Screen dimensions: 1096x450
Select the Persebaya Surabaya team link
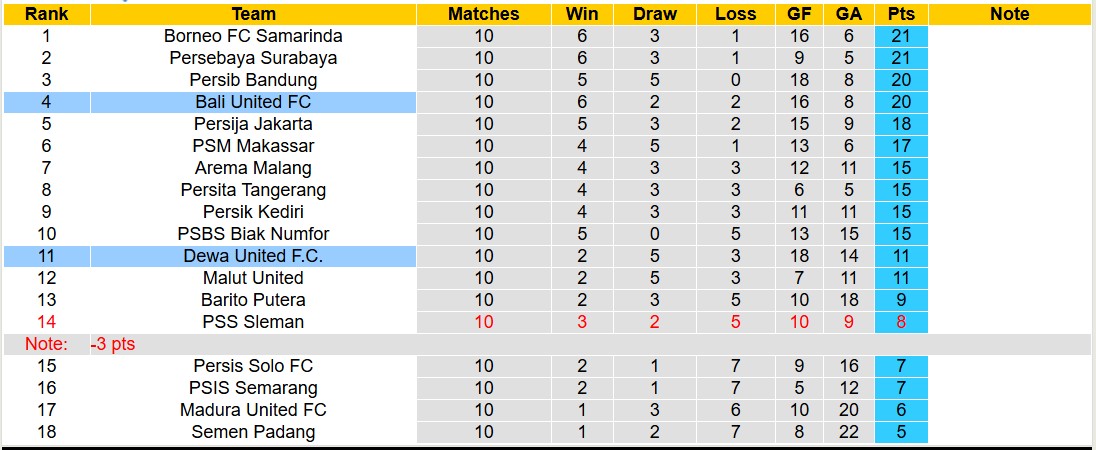coord(253,58)
